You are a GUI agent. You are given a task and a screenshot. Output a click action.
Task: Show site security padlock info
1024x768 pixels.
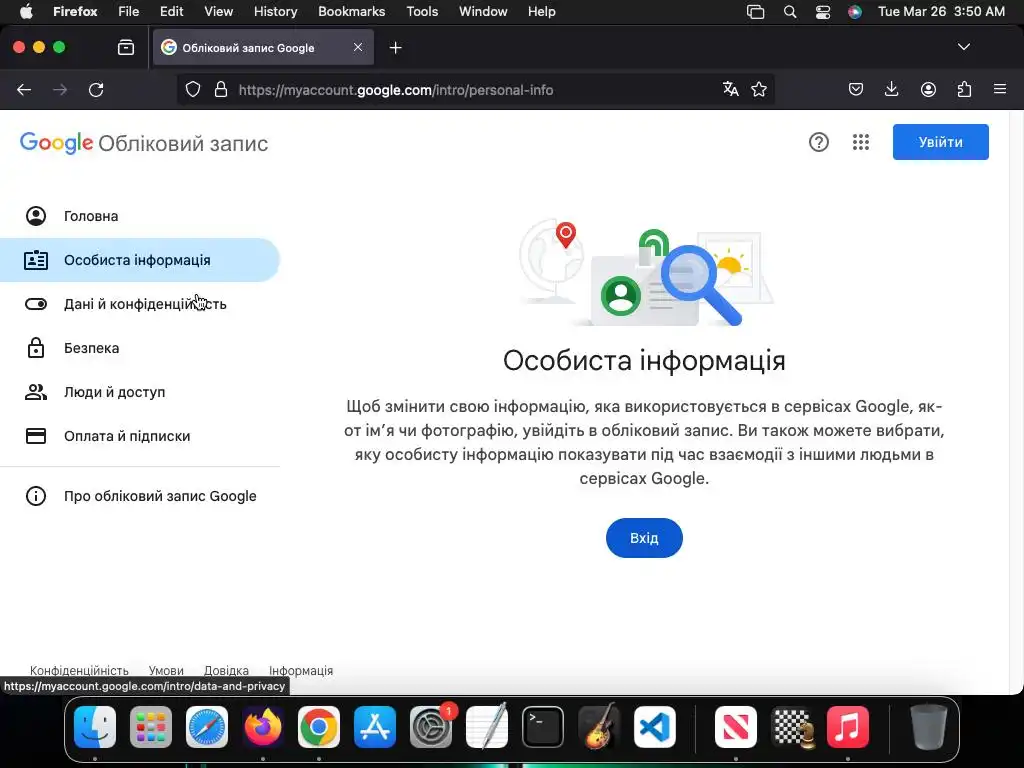221,89
